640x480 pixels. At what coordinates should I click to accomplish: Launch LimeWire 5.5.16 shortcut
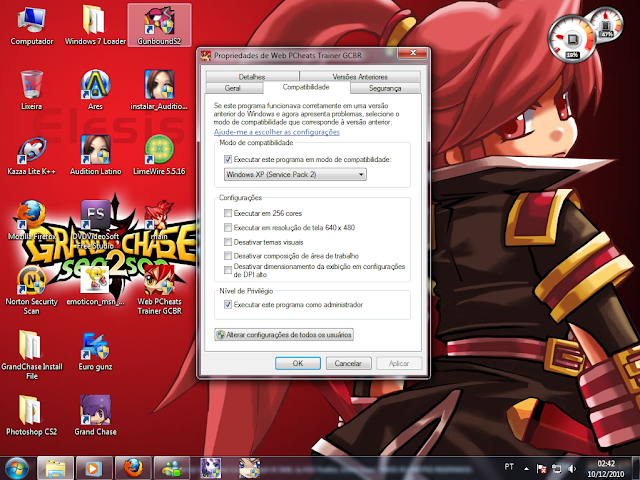159,155
